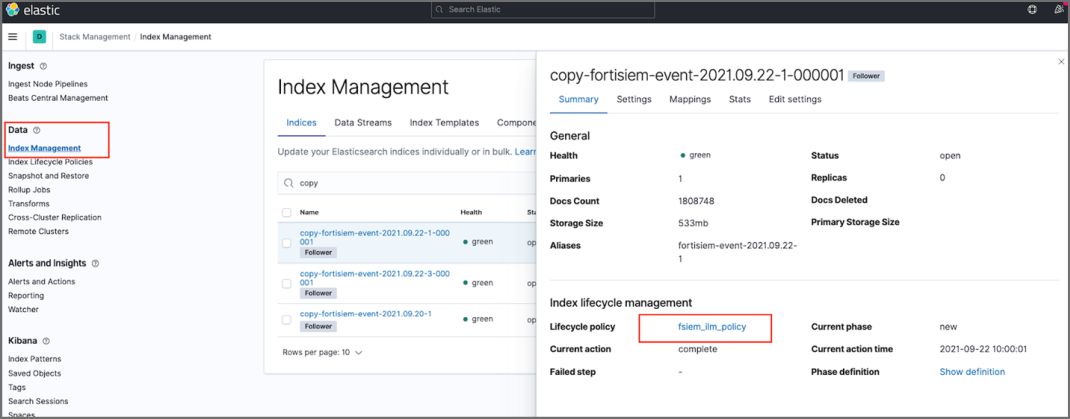Open Index Lifecycle Policies in sidebar

[50, 162]
